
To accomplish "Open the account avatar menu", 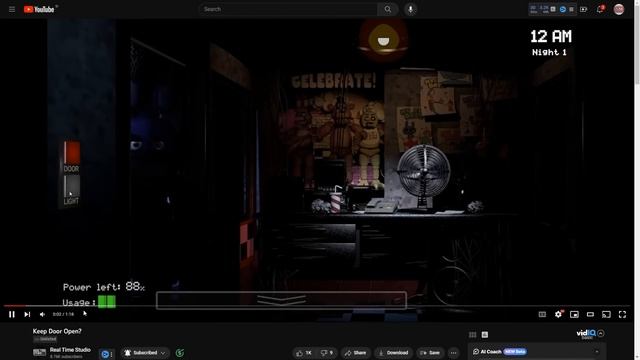I will (619, 9).
